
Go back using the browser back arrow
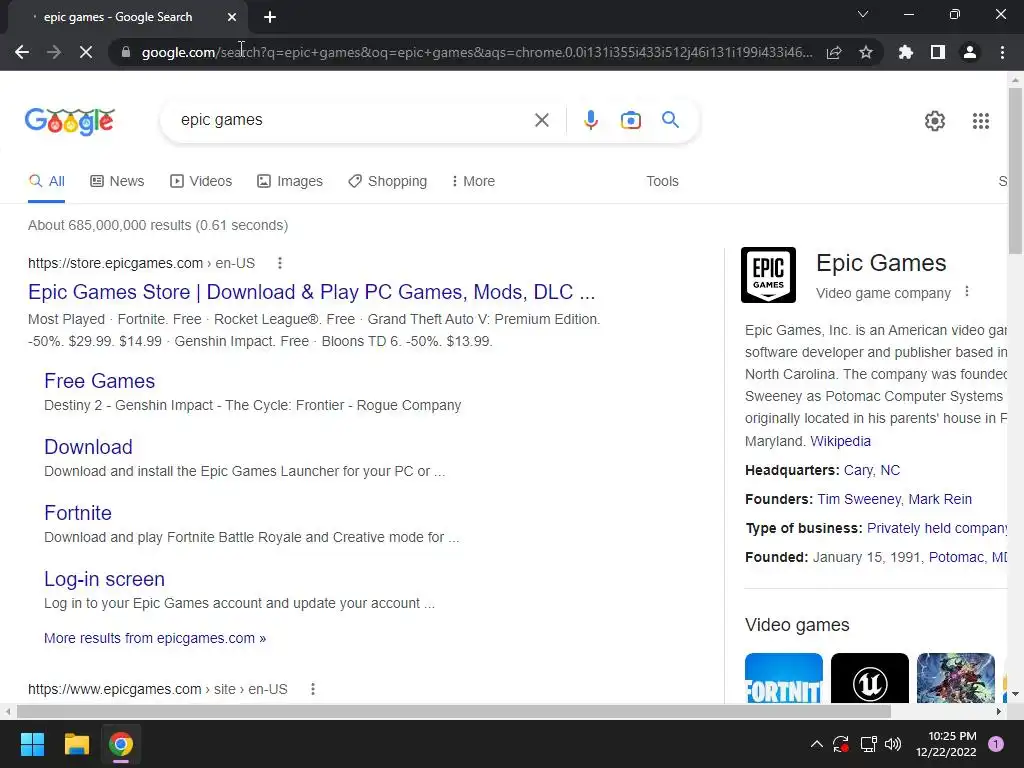22,52
